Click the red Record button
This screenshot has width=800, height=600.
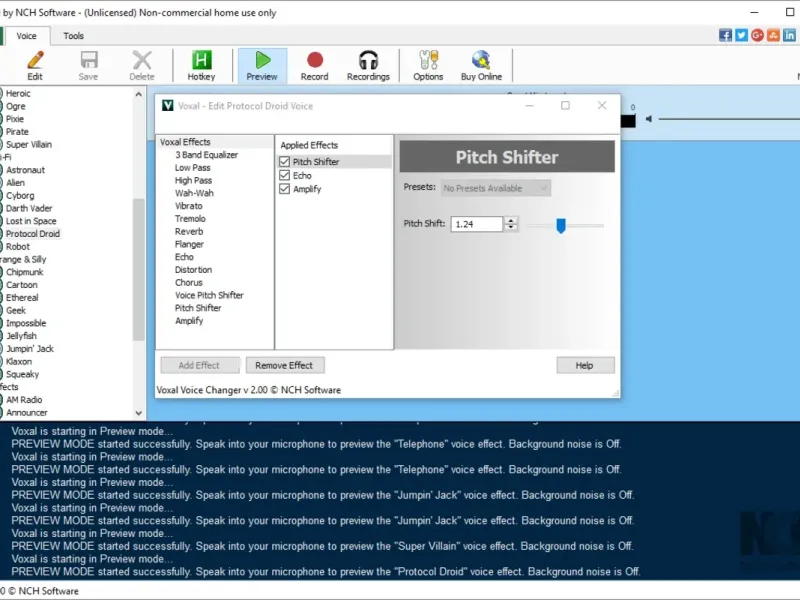[314, 65]
